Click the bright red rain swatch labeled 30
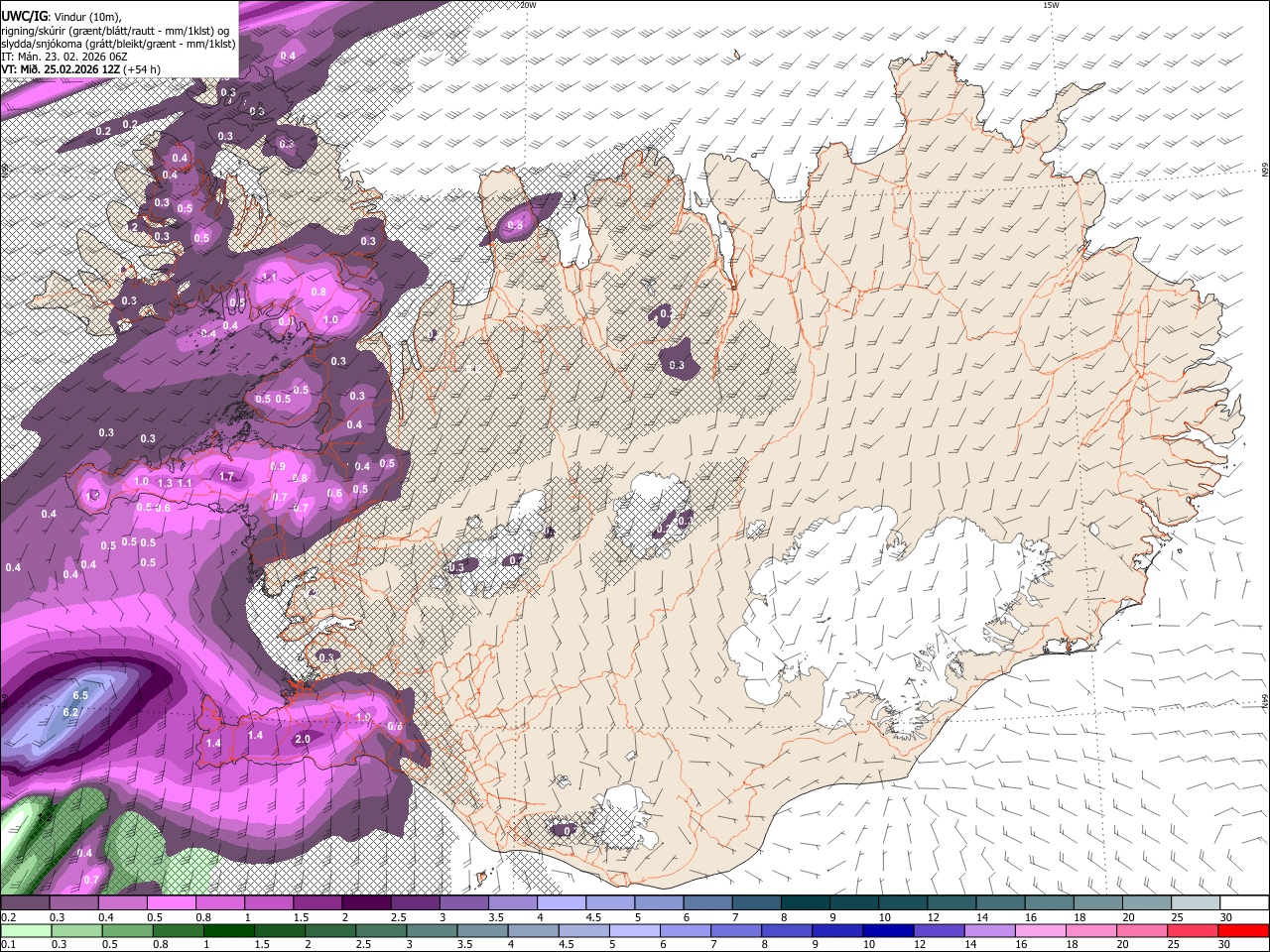Image resolution: width=1270 pixels, height=952 pixels. click(1242, 930)
